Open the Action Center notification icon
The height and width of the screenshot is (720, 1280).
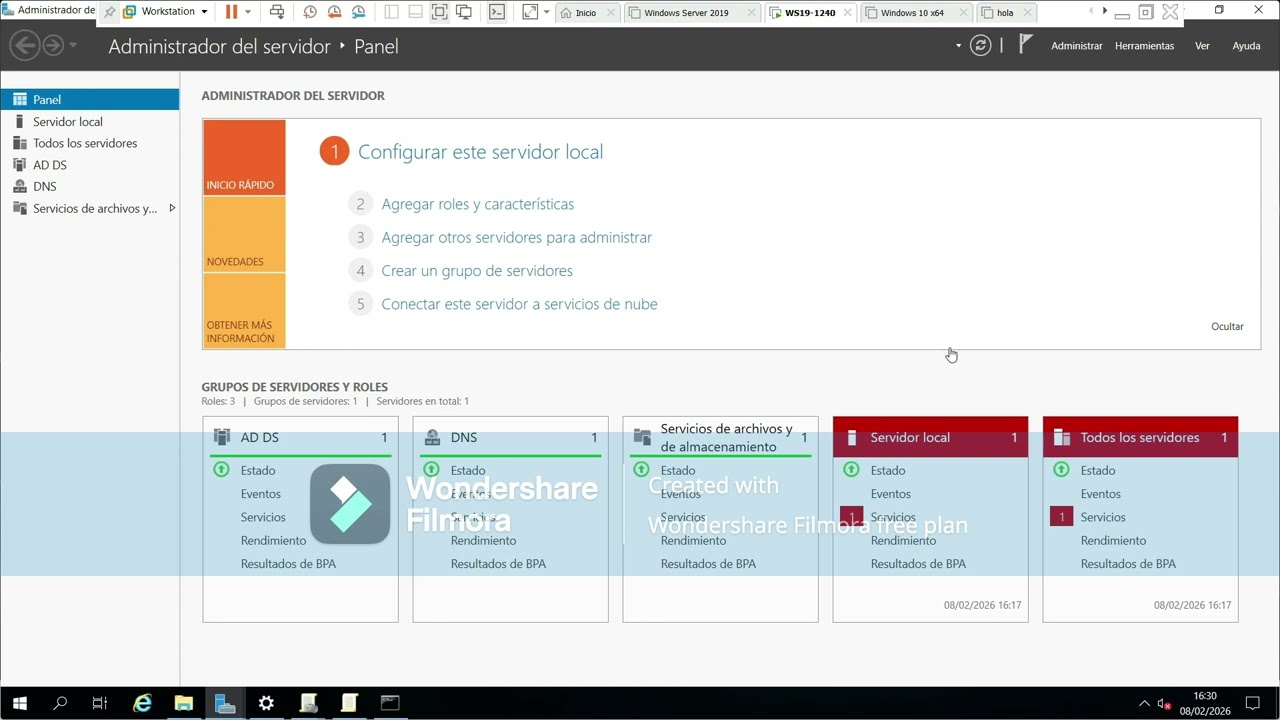tap(1252, 703)
